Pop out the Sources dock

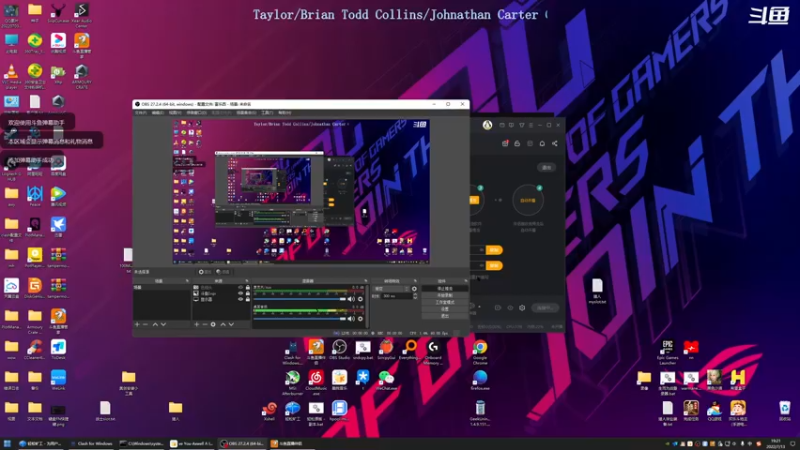coord(246,281)
